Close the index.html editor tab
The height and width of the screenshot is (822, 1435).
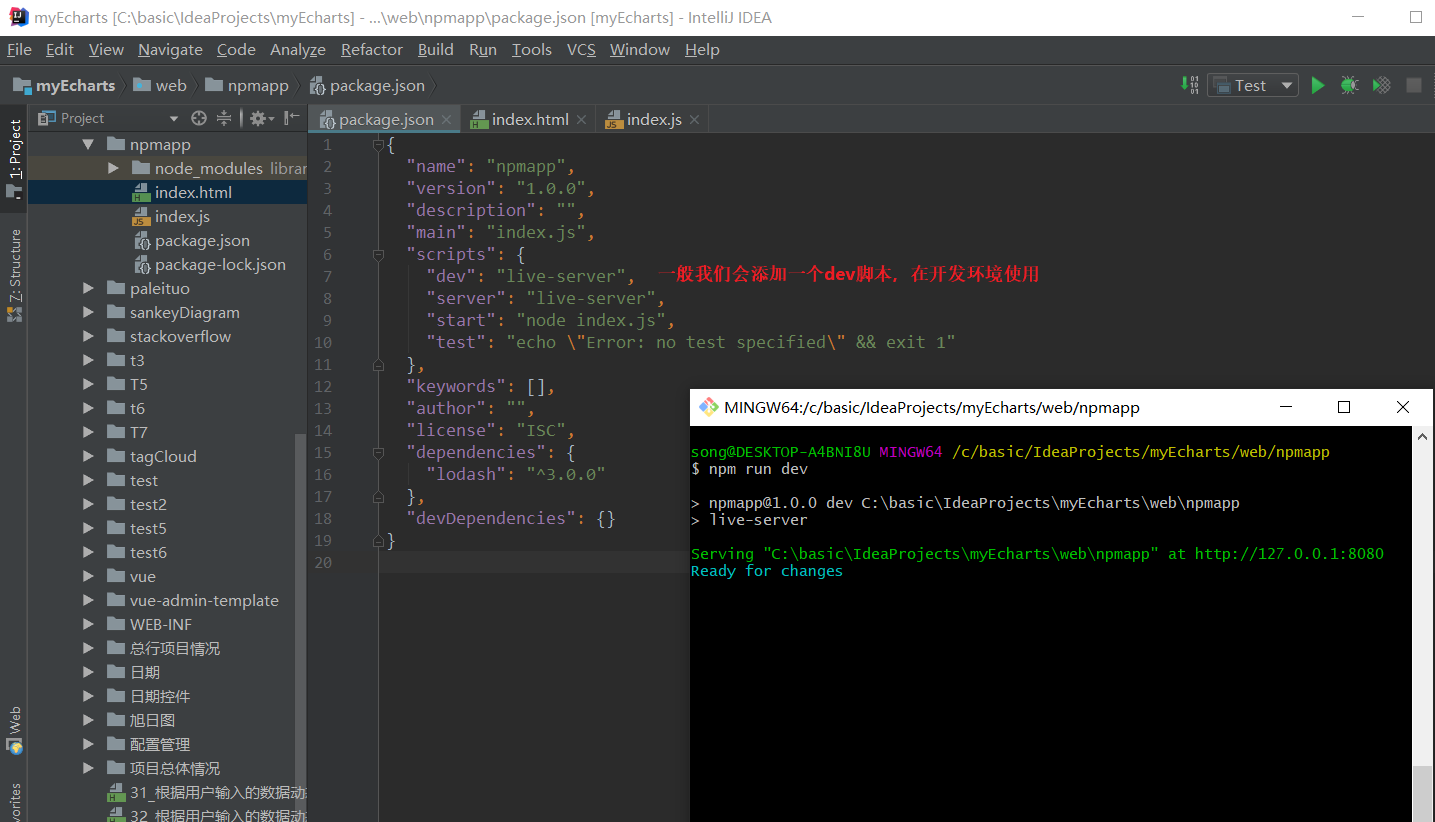click(582, 120)
